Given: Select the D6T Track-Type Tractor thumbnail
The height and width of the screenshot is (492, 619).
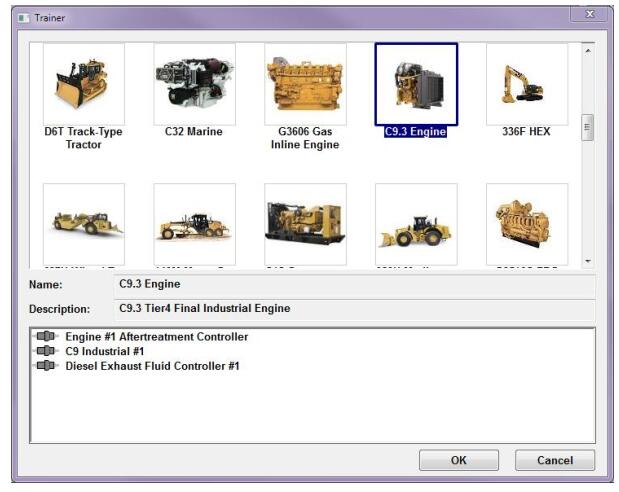Looking at the screenshot, I should pyautogui.click(x=84, y=84).
